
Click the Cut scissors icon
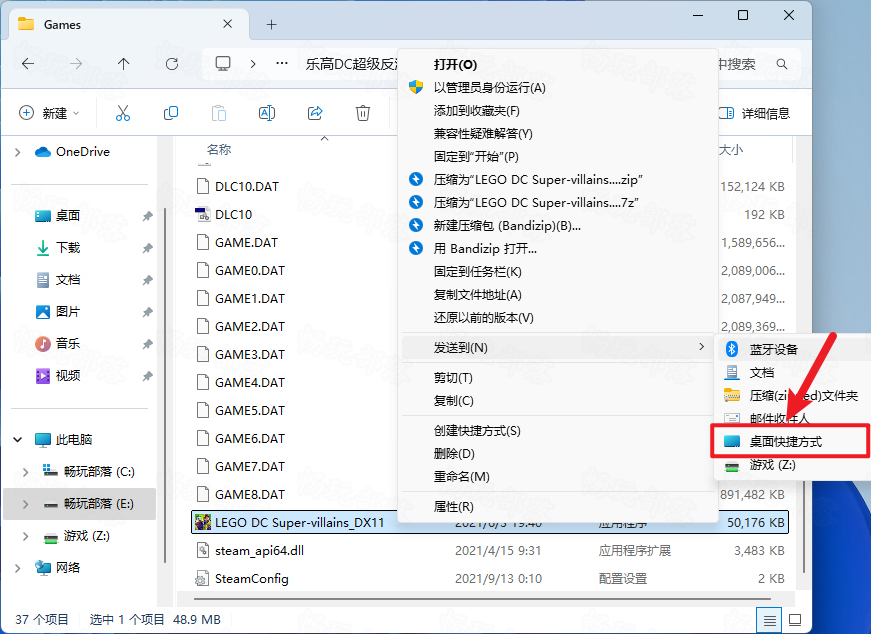123,113
